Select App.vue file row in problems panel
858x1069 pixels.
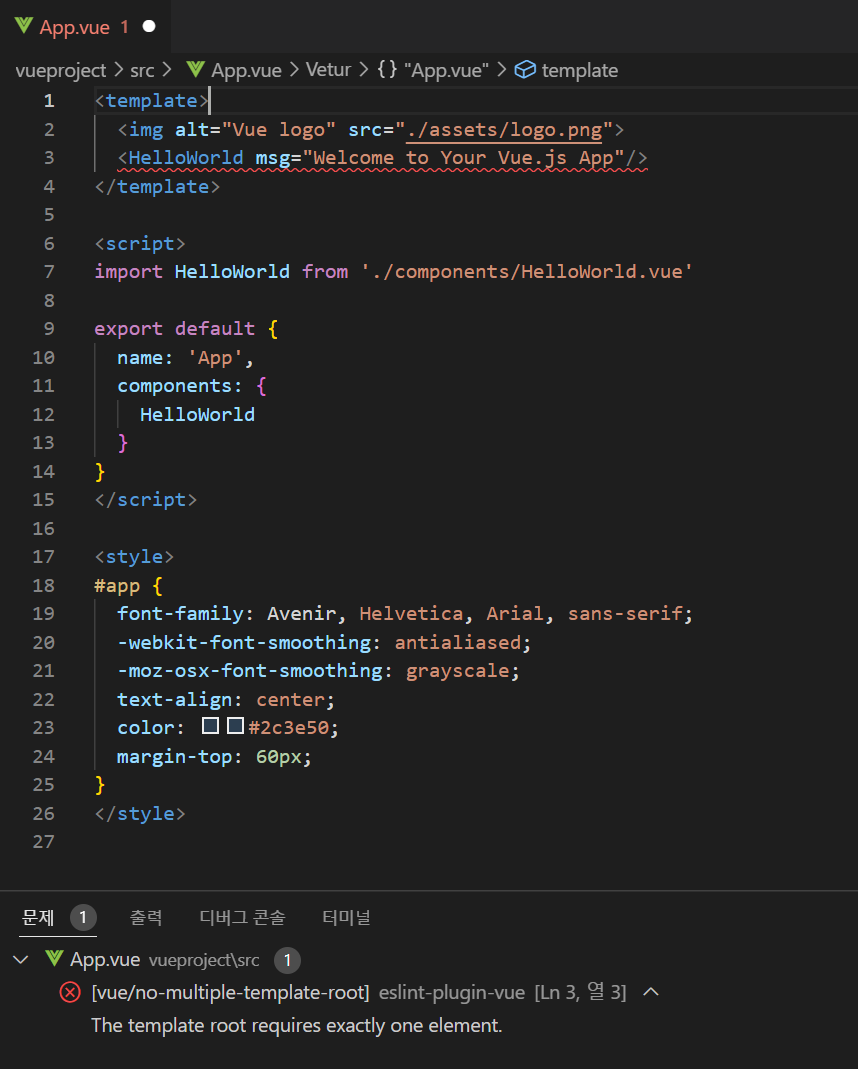(x=429, y=960)
